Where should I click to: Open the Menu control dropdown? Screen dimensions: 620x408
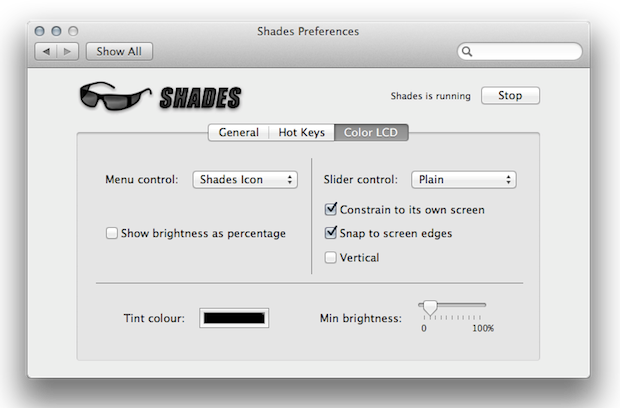[x=245, y=179]
